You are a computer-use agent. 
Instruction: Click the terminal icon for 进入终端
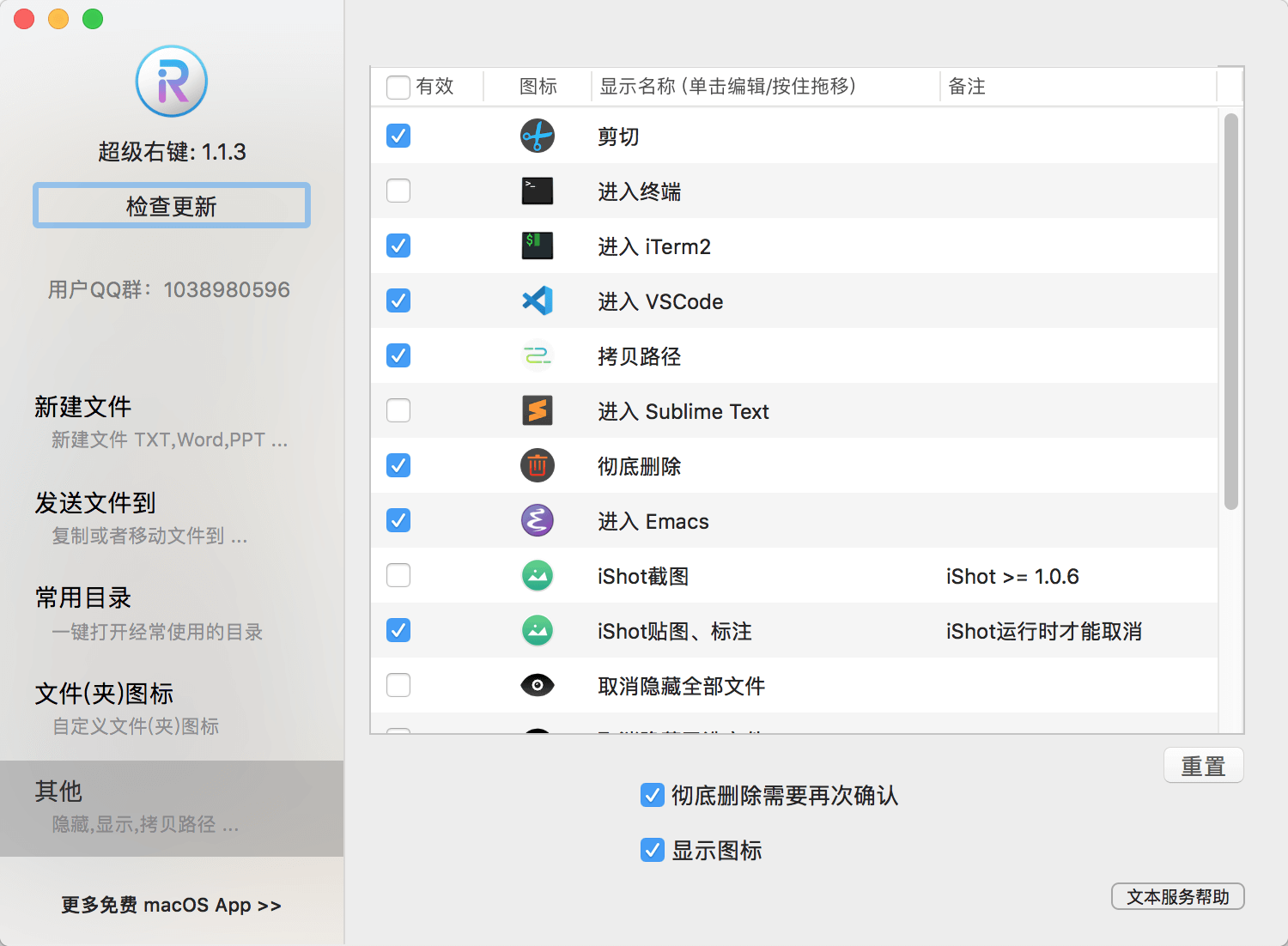[x=538, y=191]
